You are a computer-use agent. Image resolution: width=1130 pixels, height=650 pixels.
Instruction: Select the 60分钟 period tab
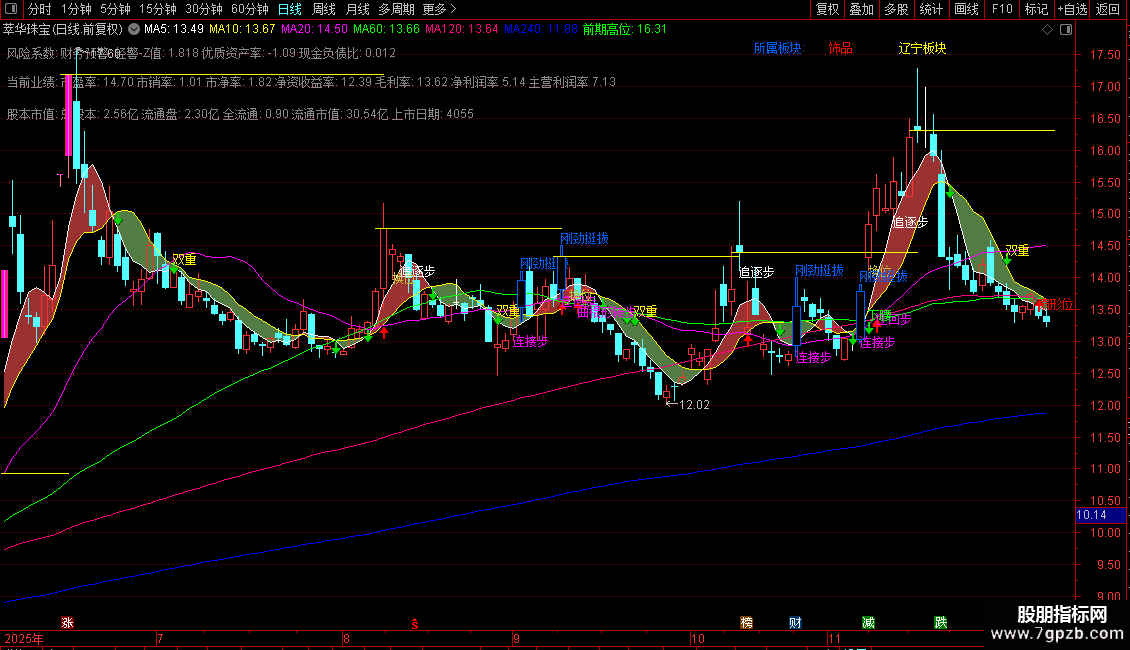tap(249, 9)
